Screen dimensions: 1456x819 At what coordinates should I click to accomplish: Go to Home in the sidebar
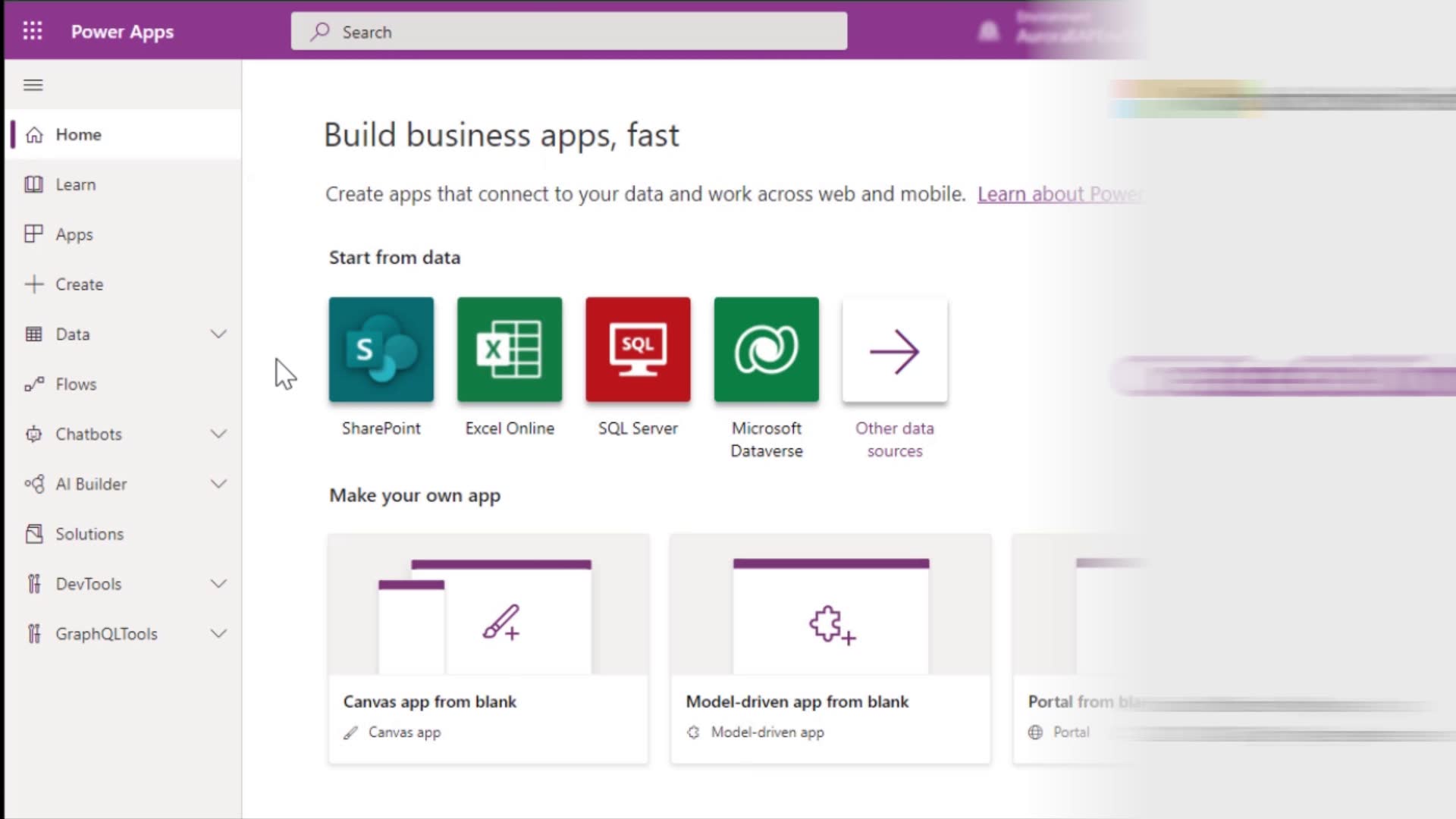[x=124, y=135]
